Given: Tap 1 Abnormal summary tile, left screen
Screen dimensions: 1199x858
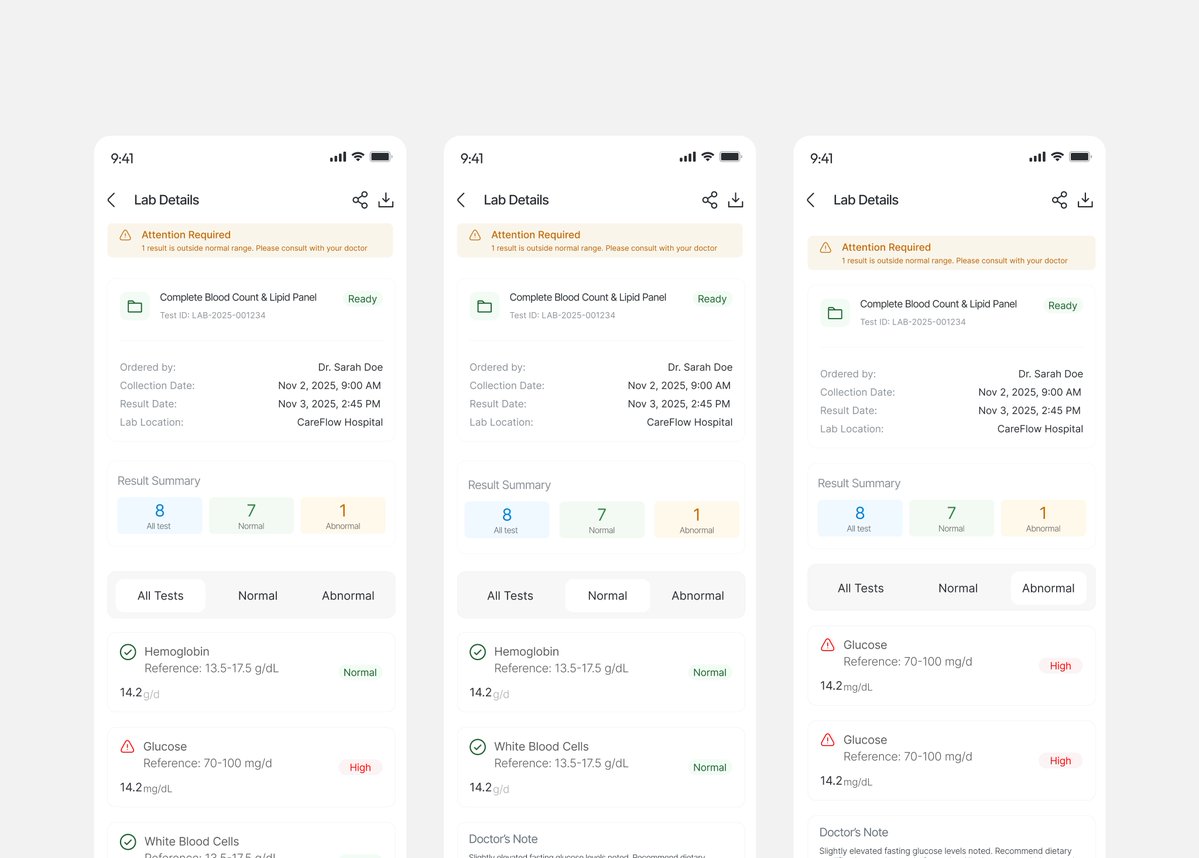Looking at the screenshot, I should tap(343, 515).
